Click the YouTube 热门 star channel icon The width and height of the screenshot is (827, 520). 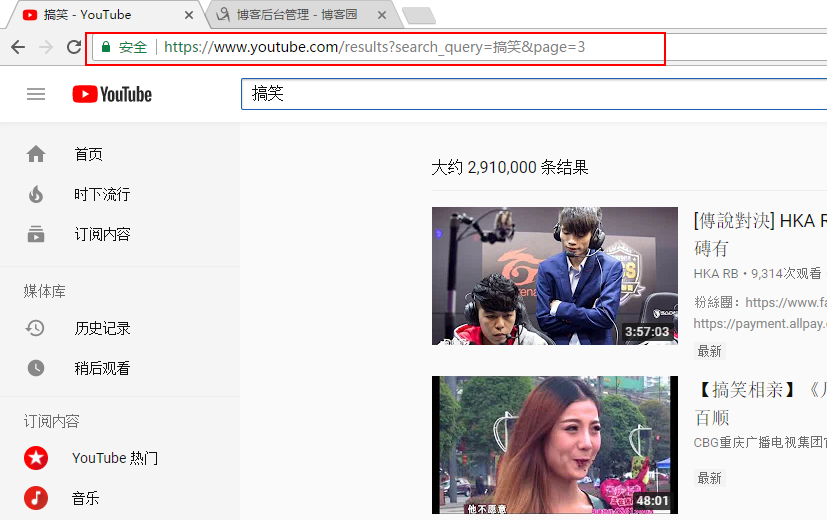pyautogui.click(x=36, y=458)
